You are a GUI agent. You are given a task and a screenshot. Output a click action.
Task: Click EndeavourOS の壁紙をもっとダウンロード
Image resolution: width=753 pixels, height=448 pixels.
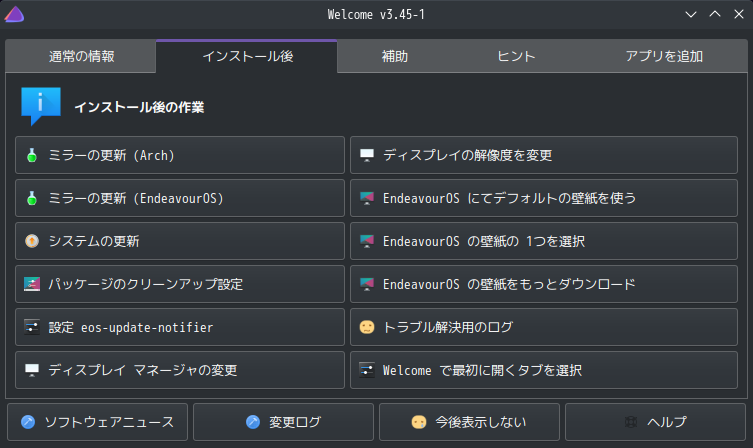point(544,284)
